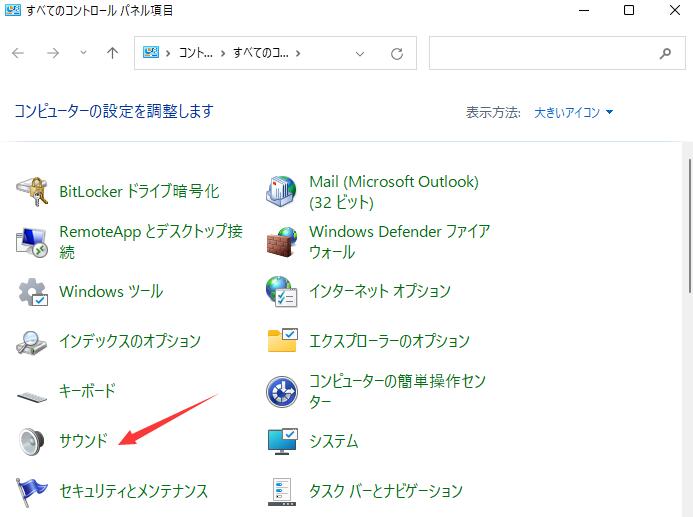Click the キーボード keyboard icon
Screen dimensions: 693x517
point(33,392)
